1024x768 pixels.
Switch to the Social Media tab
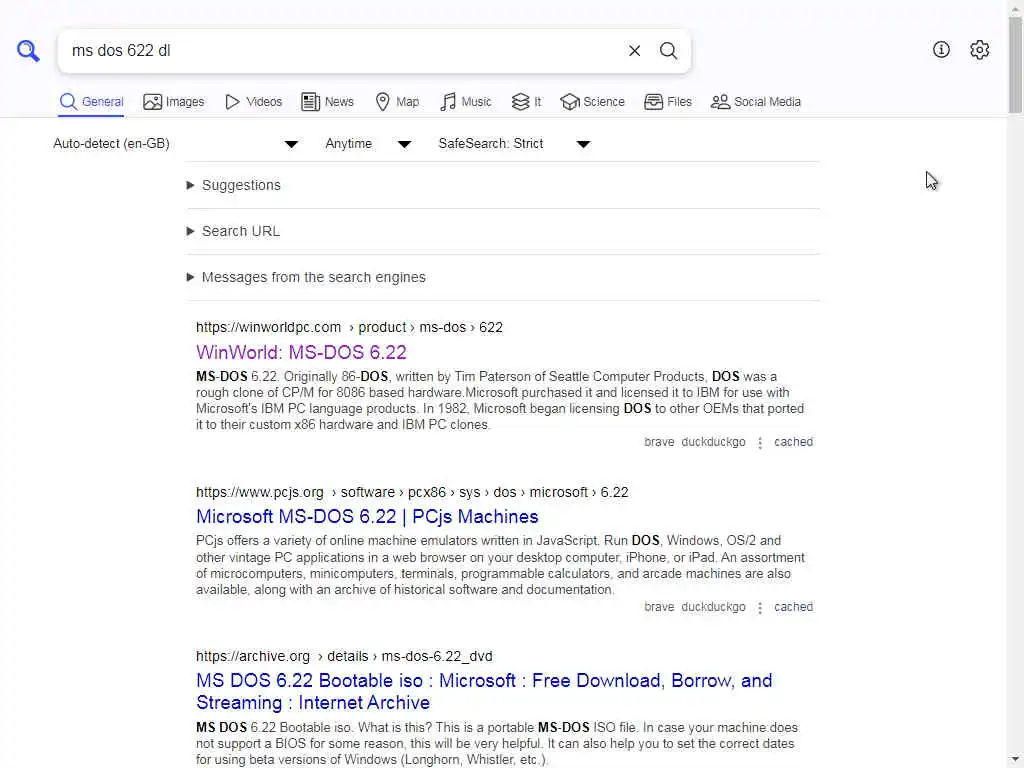756,102
